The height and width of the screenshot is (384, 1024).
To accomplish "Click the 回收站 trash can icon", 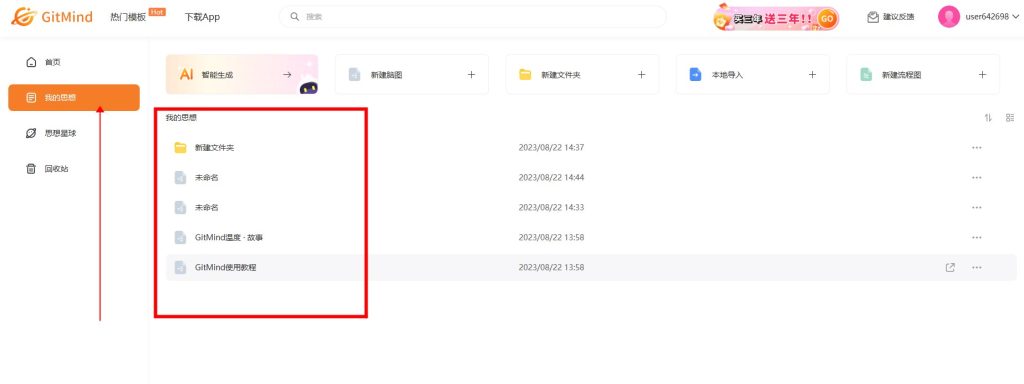I will coord(31,168).
